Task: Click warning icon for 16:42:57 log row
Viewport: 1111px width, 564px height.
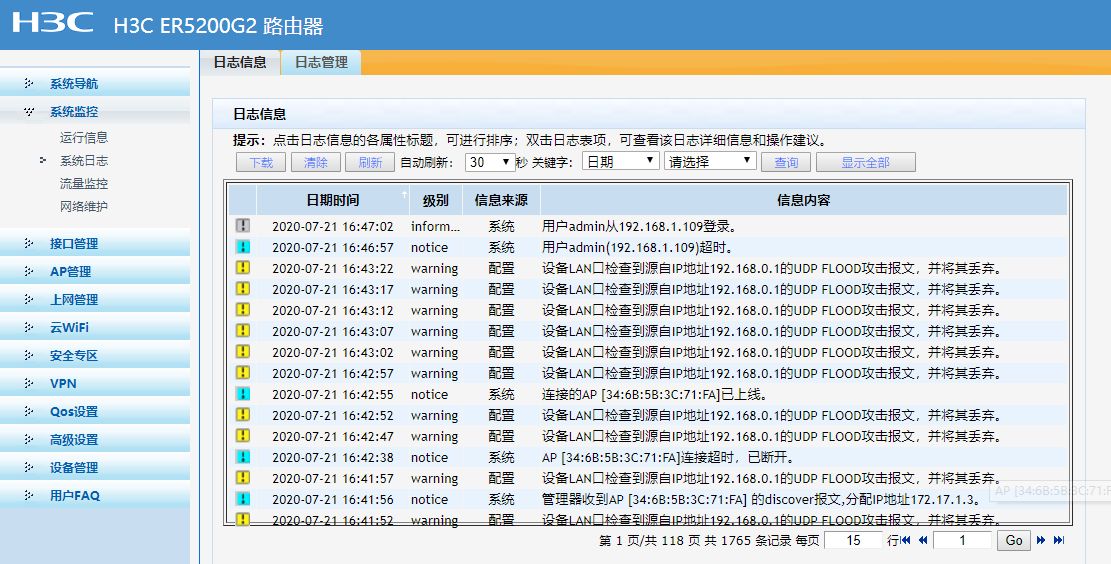Action: pos(243,373)
